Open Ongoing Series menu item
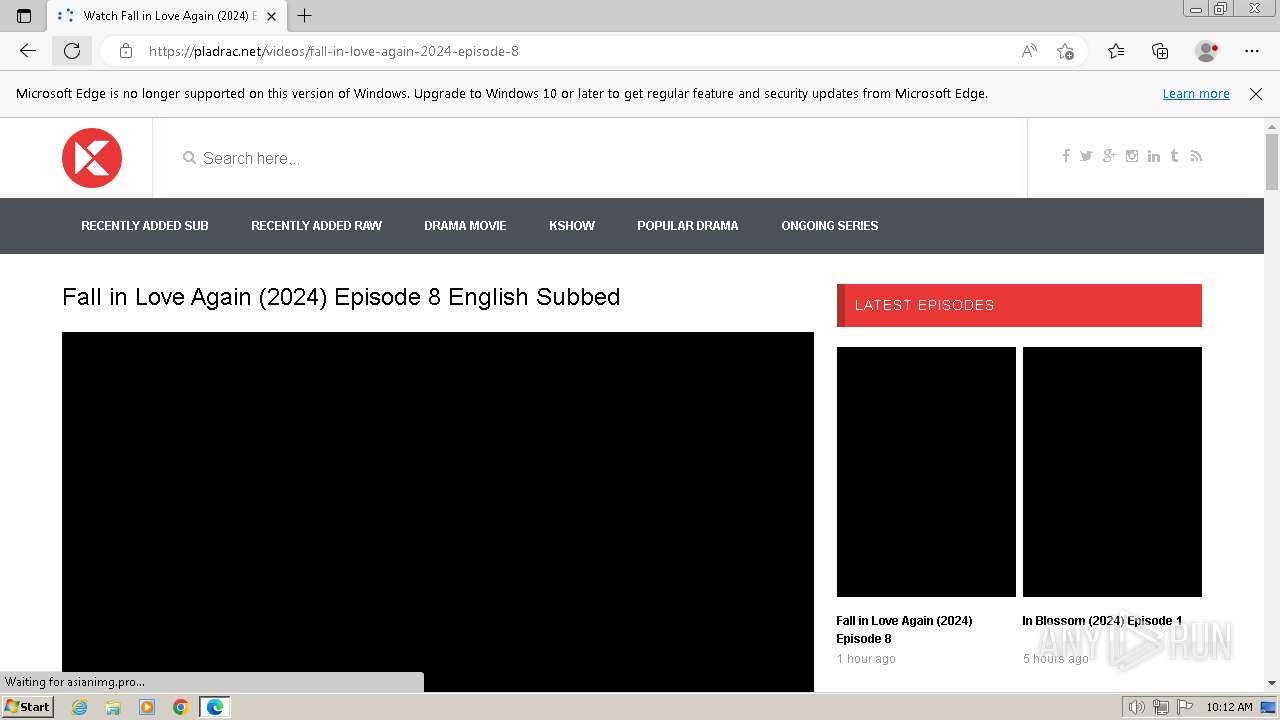Image resolution: width=1280 pixels, height=720 pixels. click(830, 226)
